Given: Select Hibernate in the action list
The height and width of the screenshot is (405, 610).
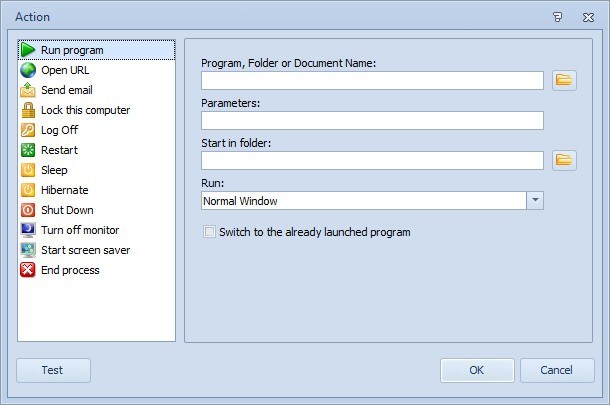Looking at the screenshot, I should (64, 190).
